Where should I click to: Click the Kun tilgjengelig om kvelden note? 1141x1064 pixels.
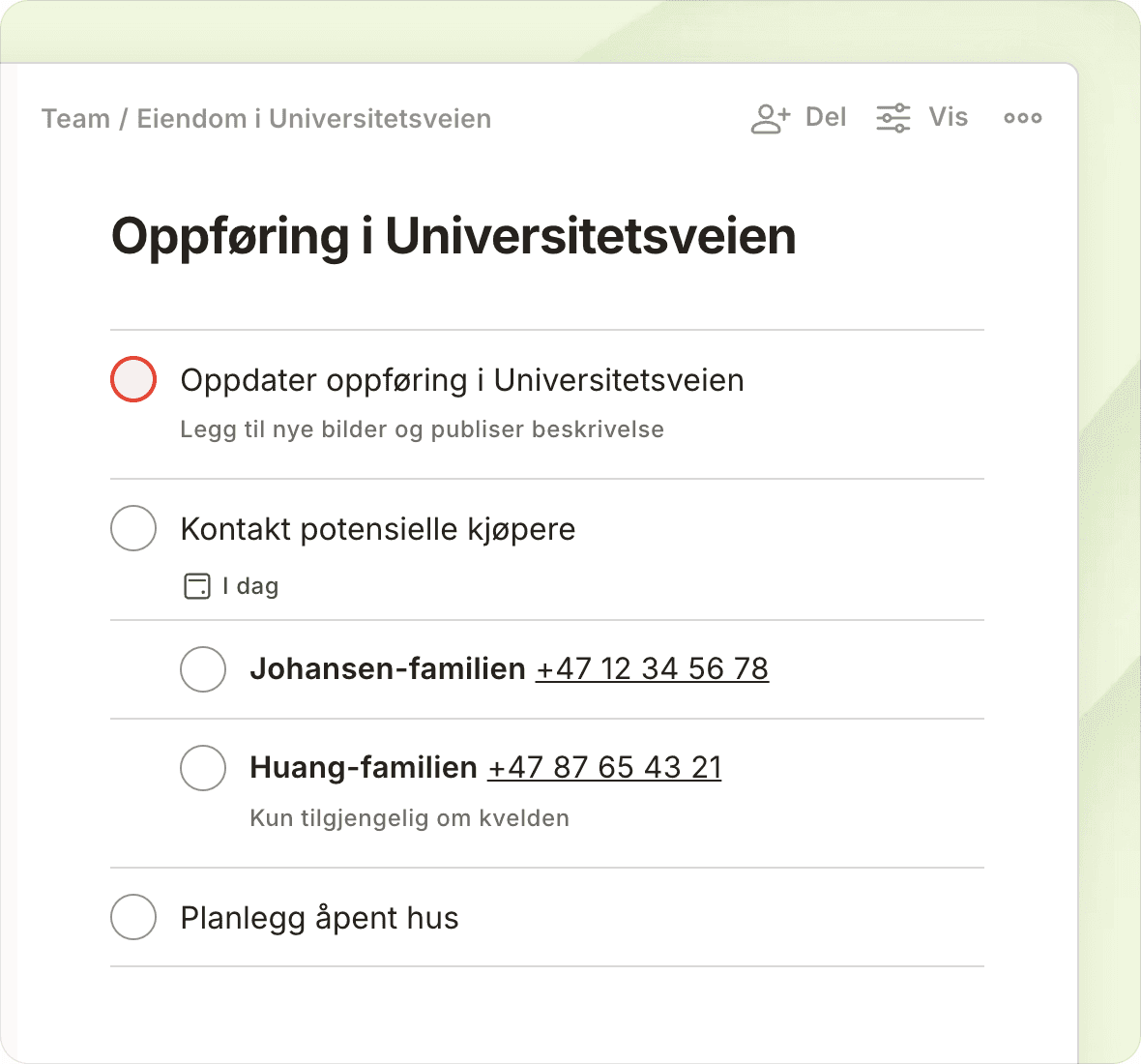coord(409,818)
